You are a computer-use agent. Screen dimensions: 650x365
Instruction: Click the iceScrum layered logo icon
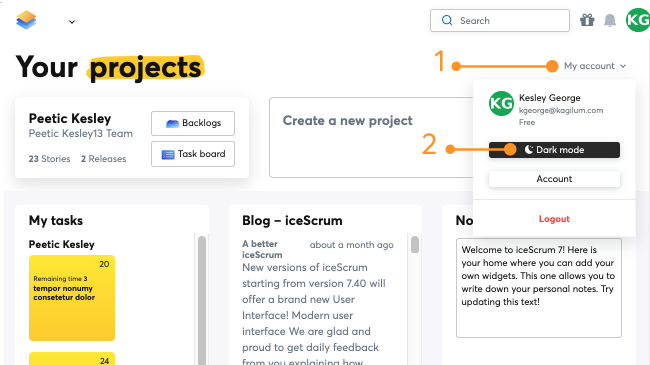coord(26,20)
